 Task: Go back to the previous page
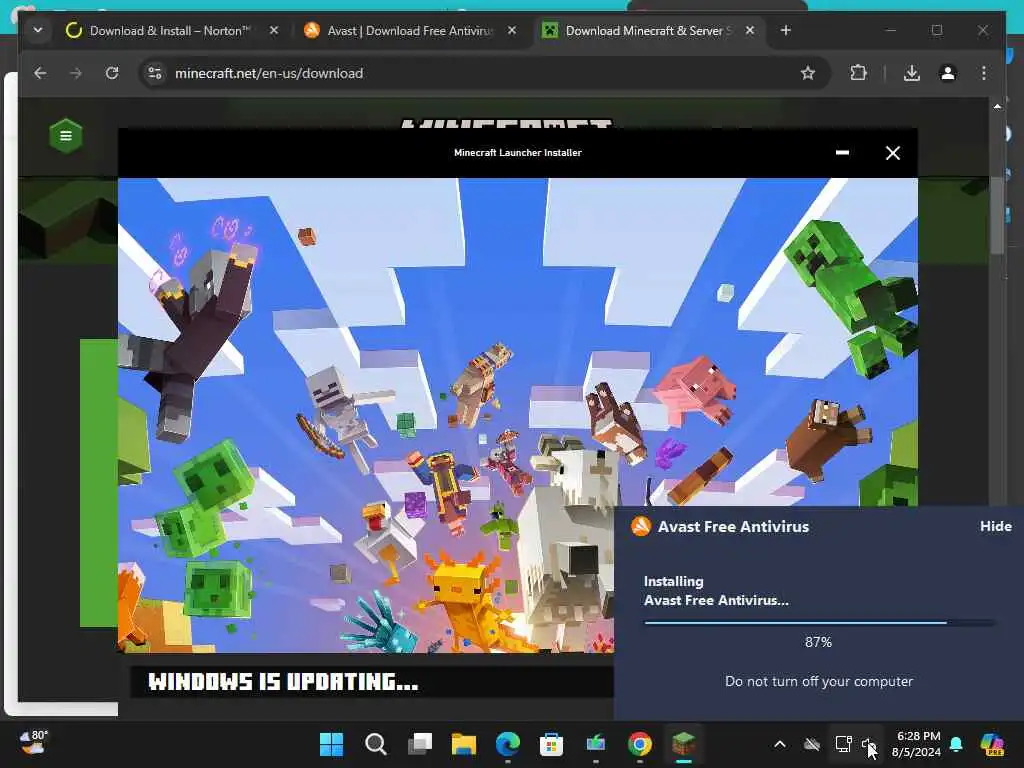pyautogui.click(x=40, y=73)
